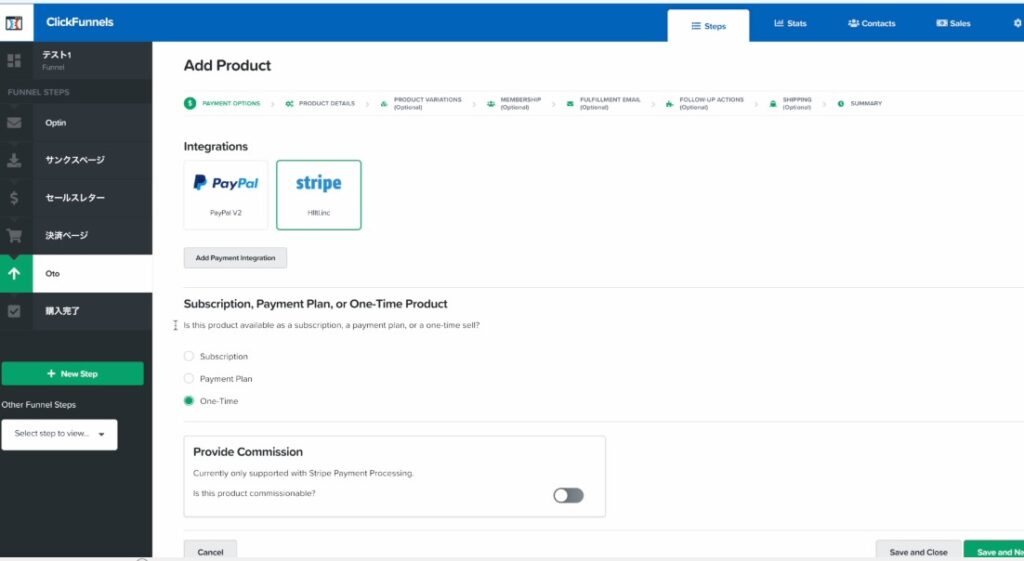Open the Sales tab

953,23
